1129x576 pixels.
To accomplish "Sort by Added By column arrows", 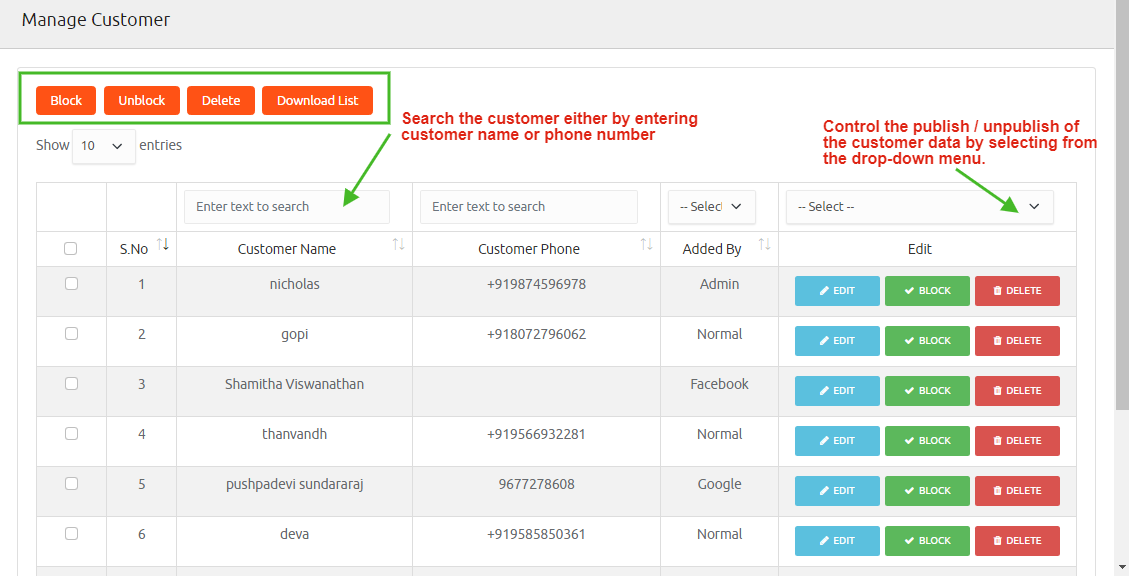I will [764, 245].
